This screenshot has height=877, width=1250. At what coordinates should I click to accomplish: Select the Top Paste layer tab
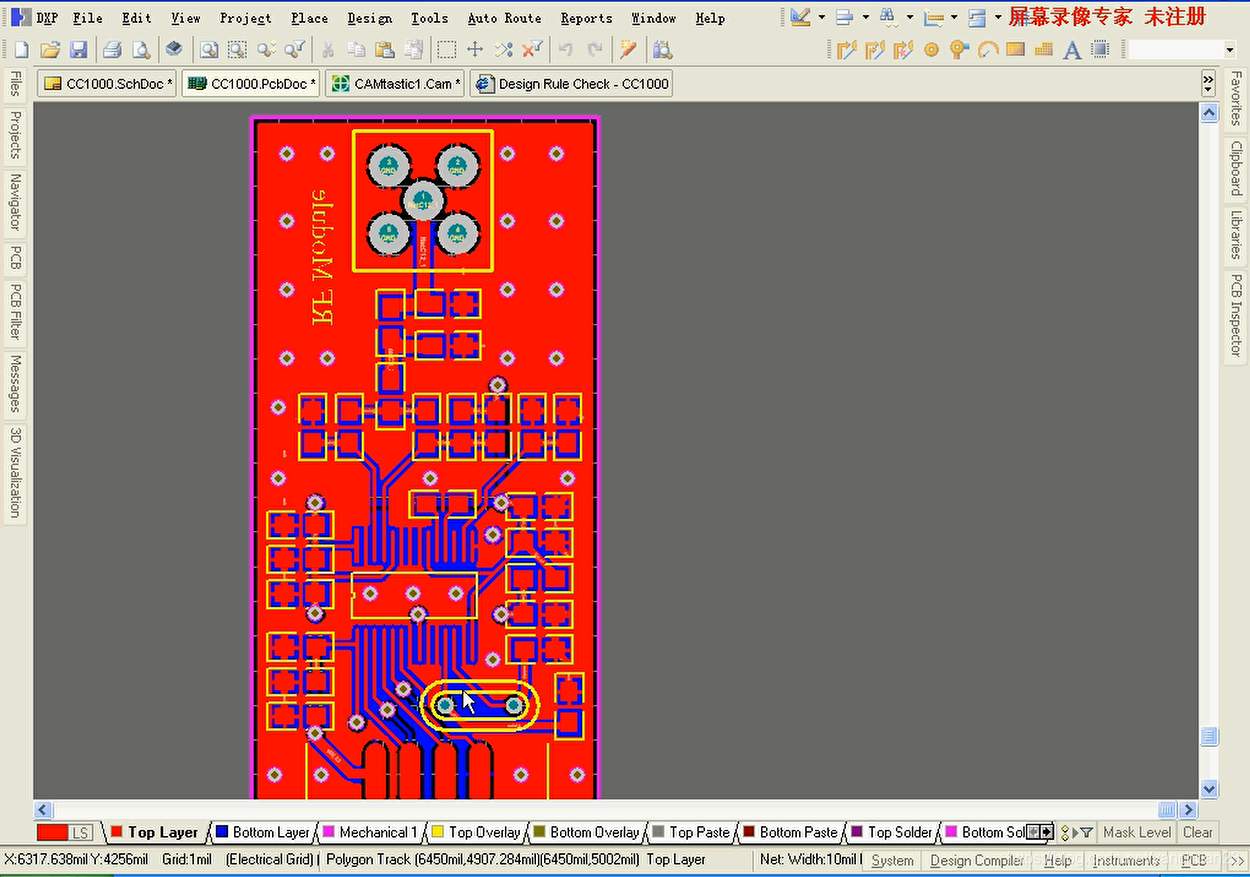coord(691,832)
